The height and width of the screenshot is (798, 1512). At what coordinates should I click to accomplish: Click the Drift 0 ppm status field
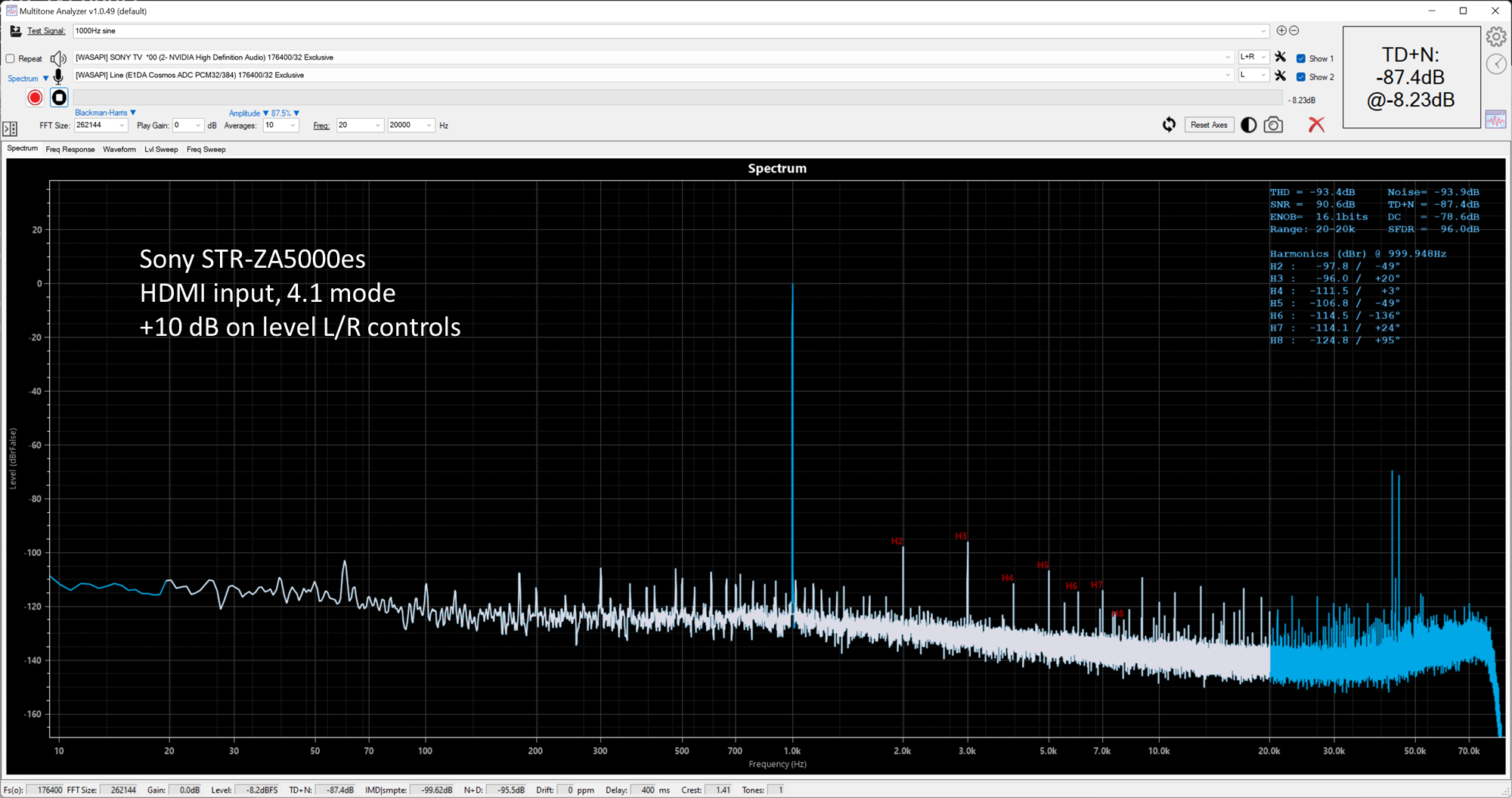pyautogui.click(x=565, y=790)
